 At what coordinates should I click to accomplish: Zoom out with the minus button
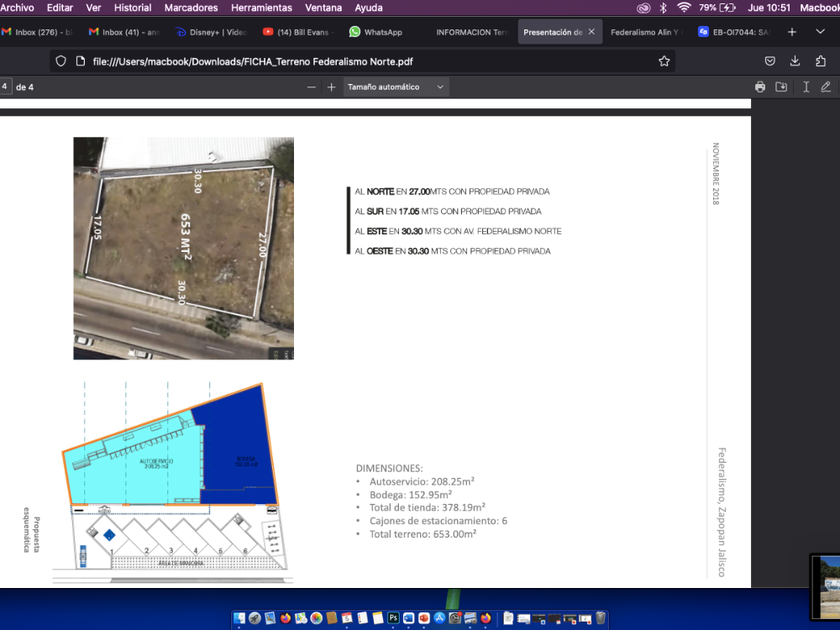tap(311, 87)
